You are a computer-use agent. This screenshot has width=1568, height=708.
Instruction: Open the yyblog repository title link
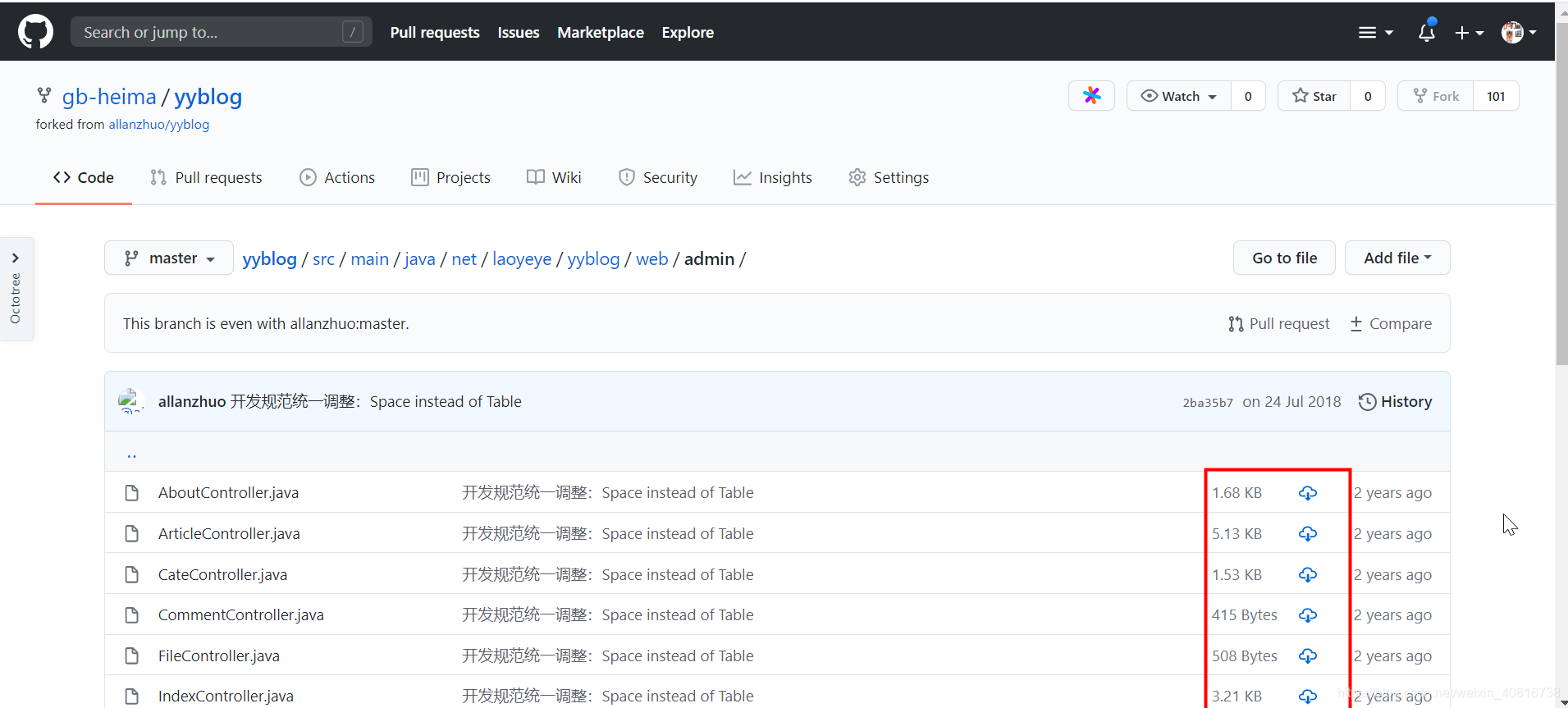pyautogui.click(x=208, y=97)
